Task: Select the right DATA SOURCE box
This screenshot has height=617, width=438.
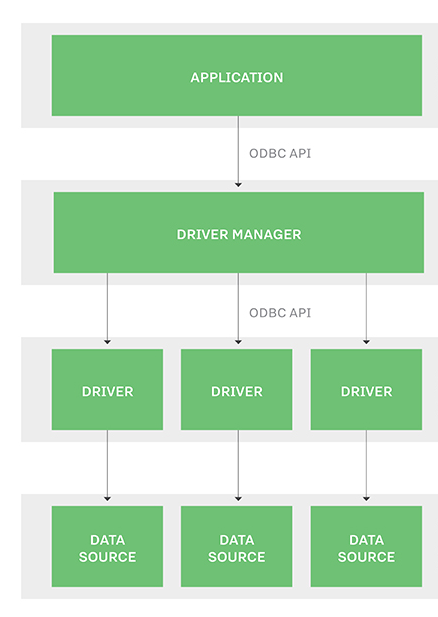Action: click(366, 547)
